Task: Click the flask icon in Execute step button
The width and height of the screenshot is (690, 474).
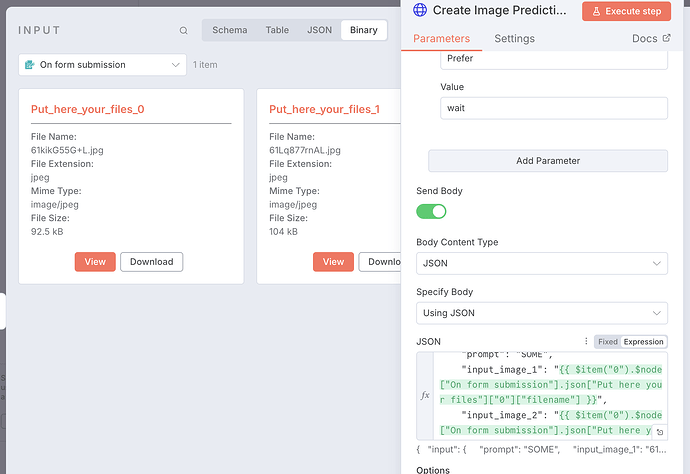Action: click(596, 11)
